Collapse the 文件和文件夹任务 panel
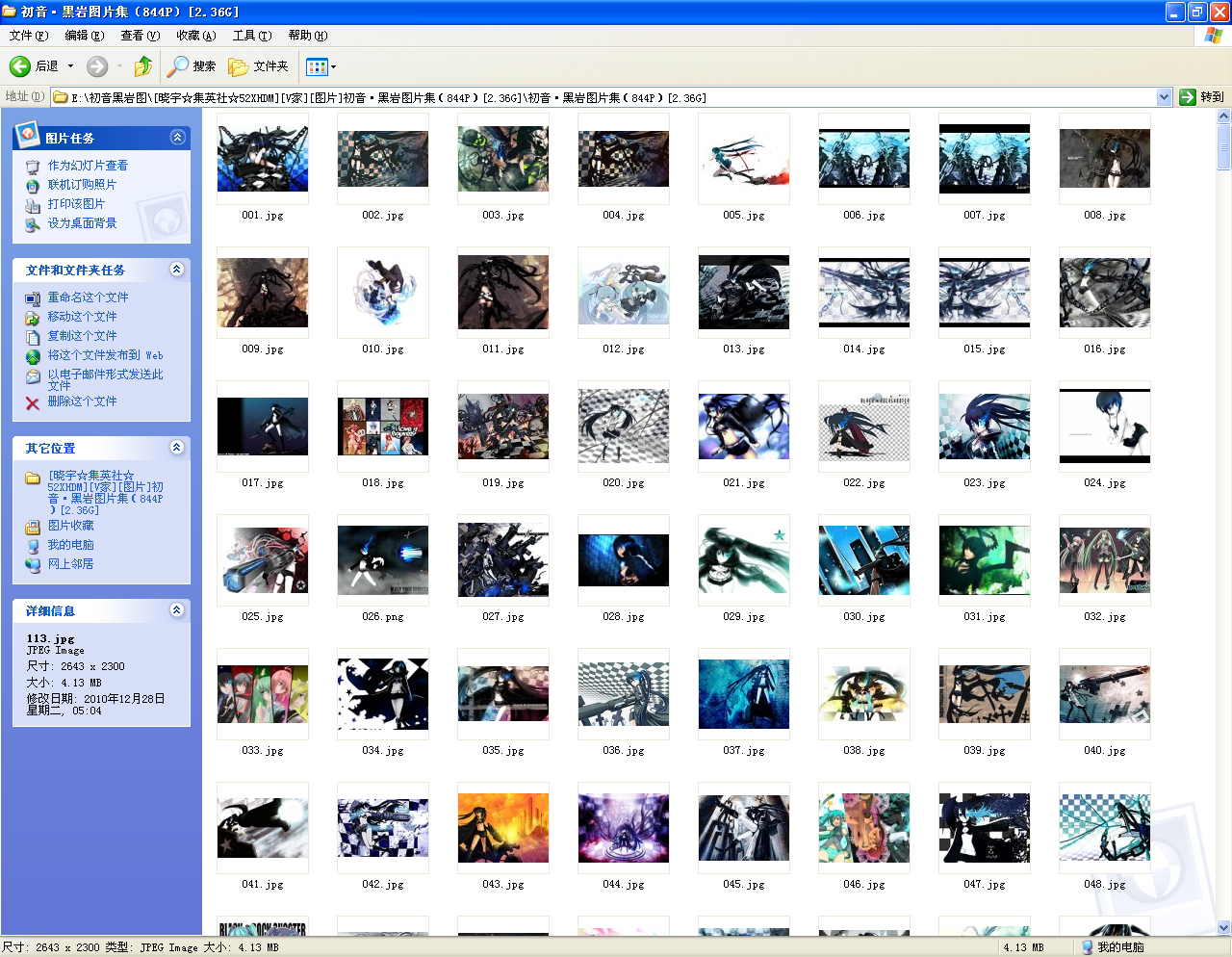Viewport: 1232px width, 957px height. pos(177,270)
